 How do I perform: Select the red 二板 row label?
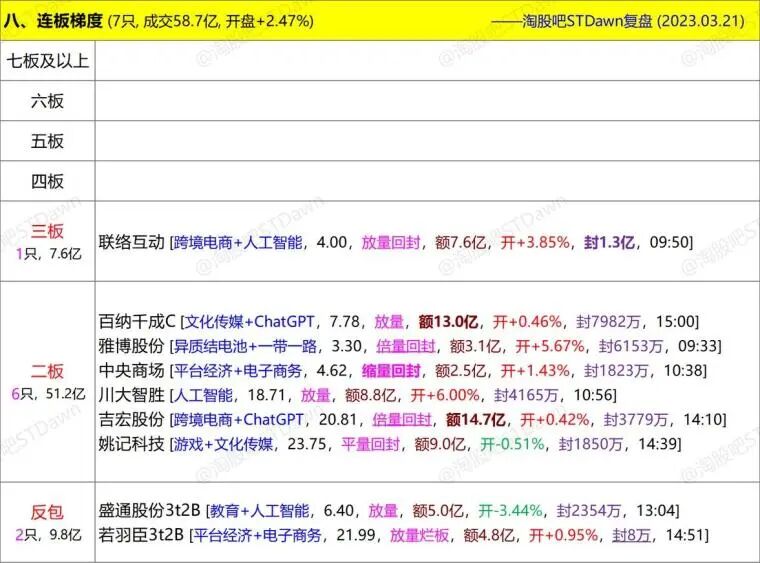[x=48, y=371]
